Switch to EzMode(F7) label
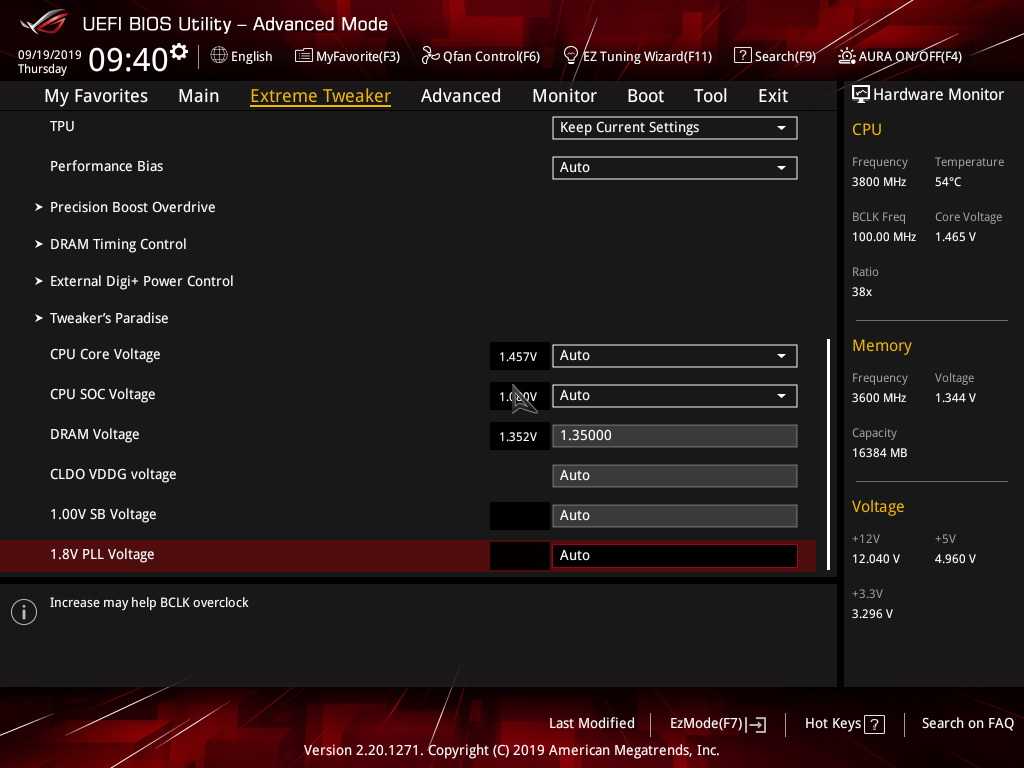Image resolution: width=1024 pixels, height=768 pixels. pos(707,724)
